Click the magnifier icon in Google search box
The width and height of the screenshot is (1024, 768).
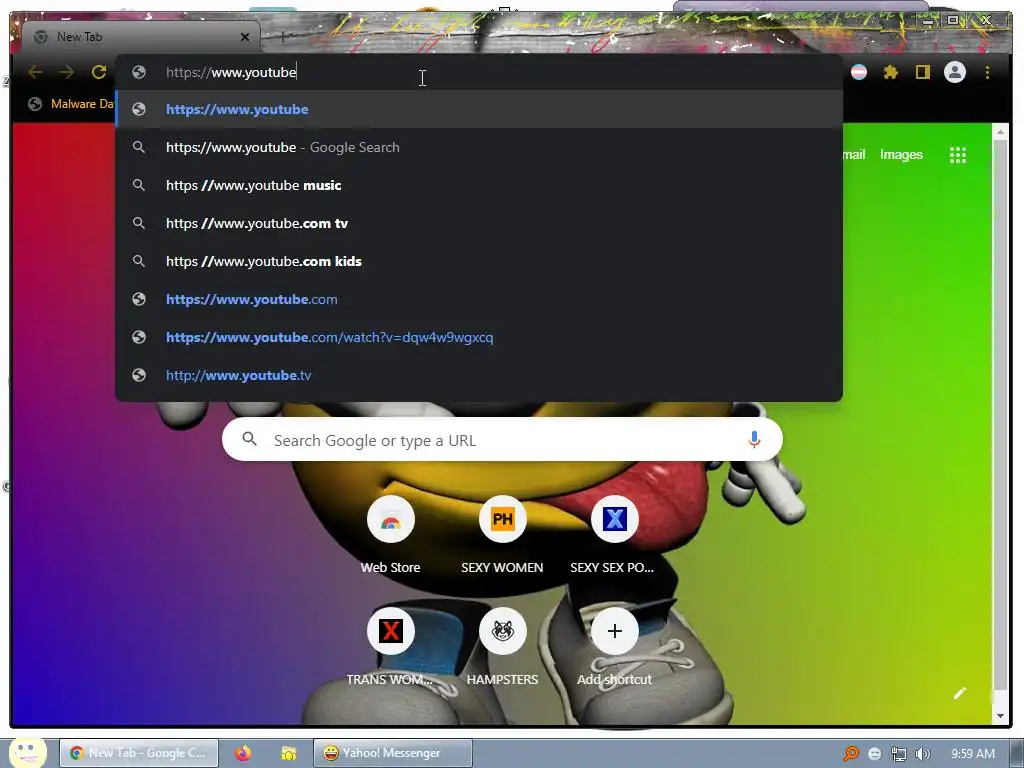[x=249, y=440]
